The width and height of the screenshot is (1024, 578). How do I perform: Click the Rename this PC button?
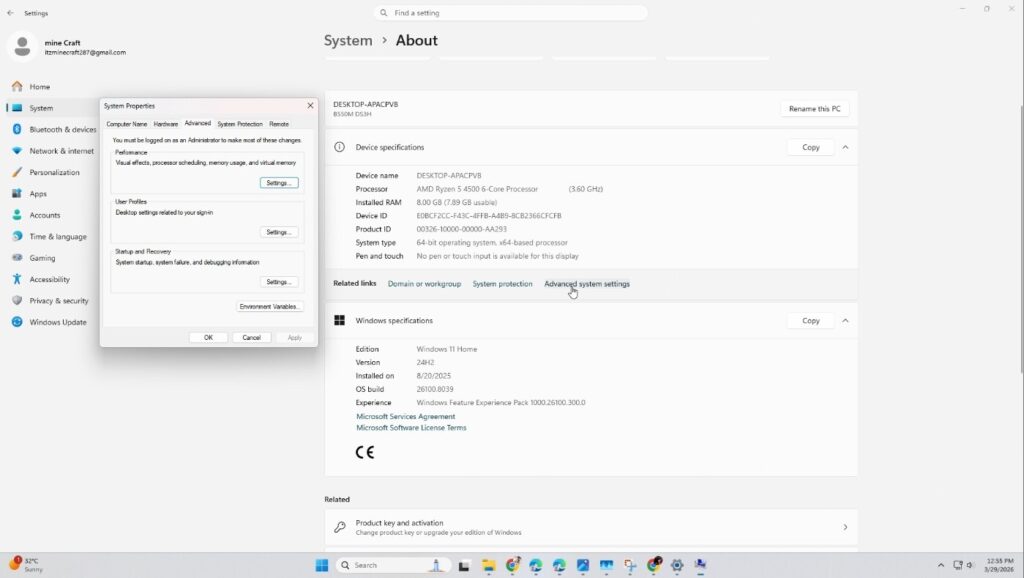[814, 108]
